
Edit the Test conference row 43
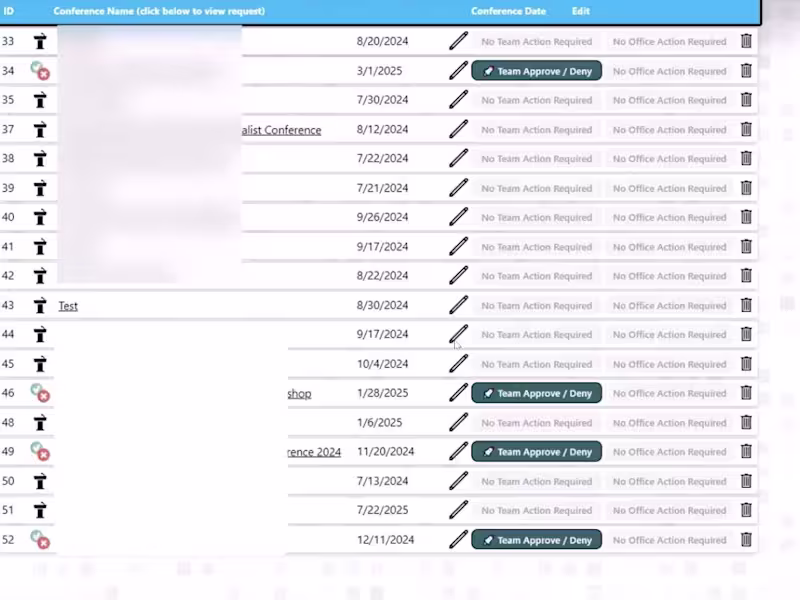(x=458, y=305)
